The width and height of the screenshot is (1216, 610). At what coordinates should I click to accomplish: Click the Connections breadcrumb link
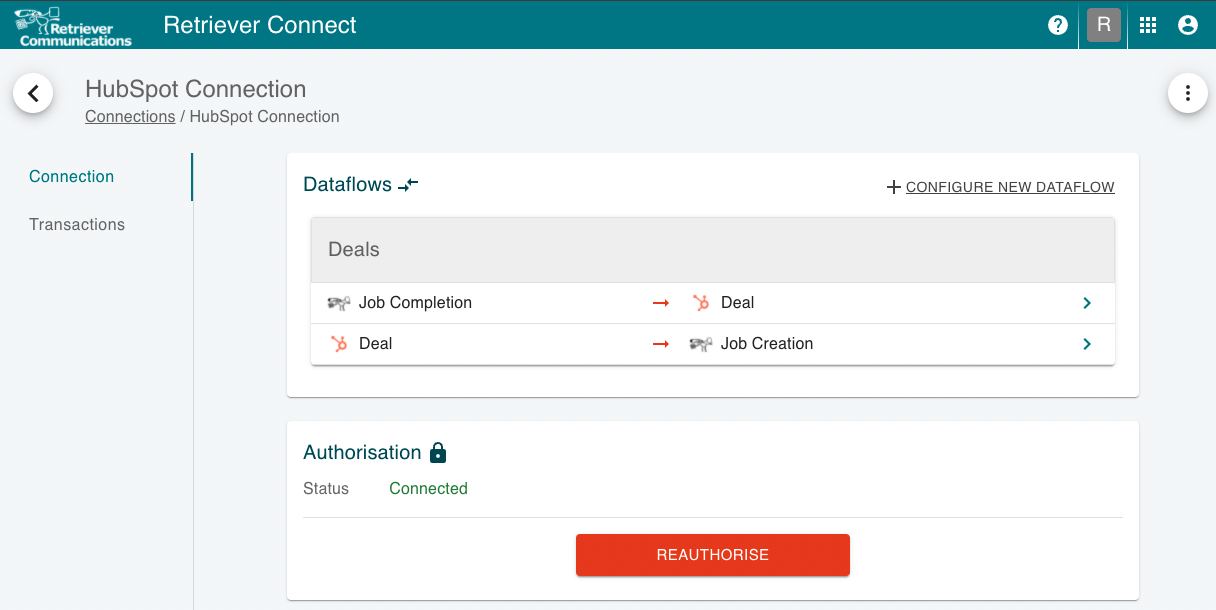tap(130, 117)
